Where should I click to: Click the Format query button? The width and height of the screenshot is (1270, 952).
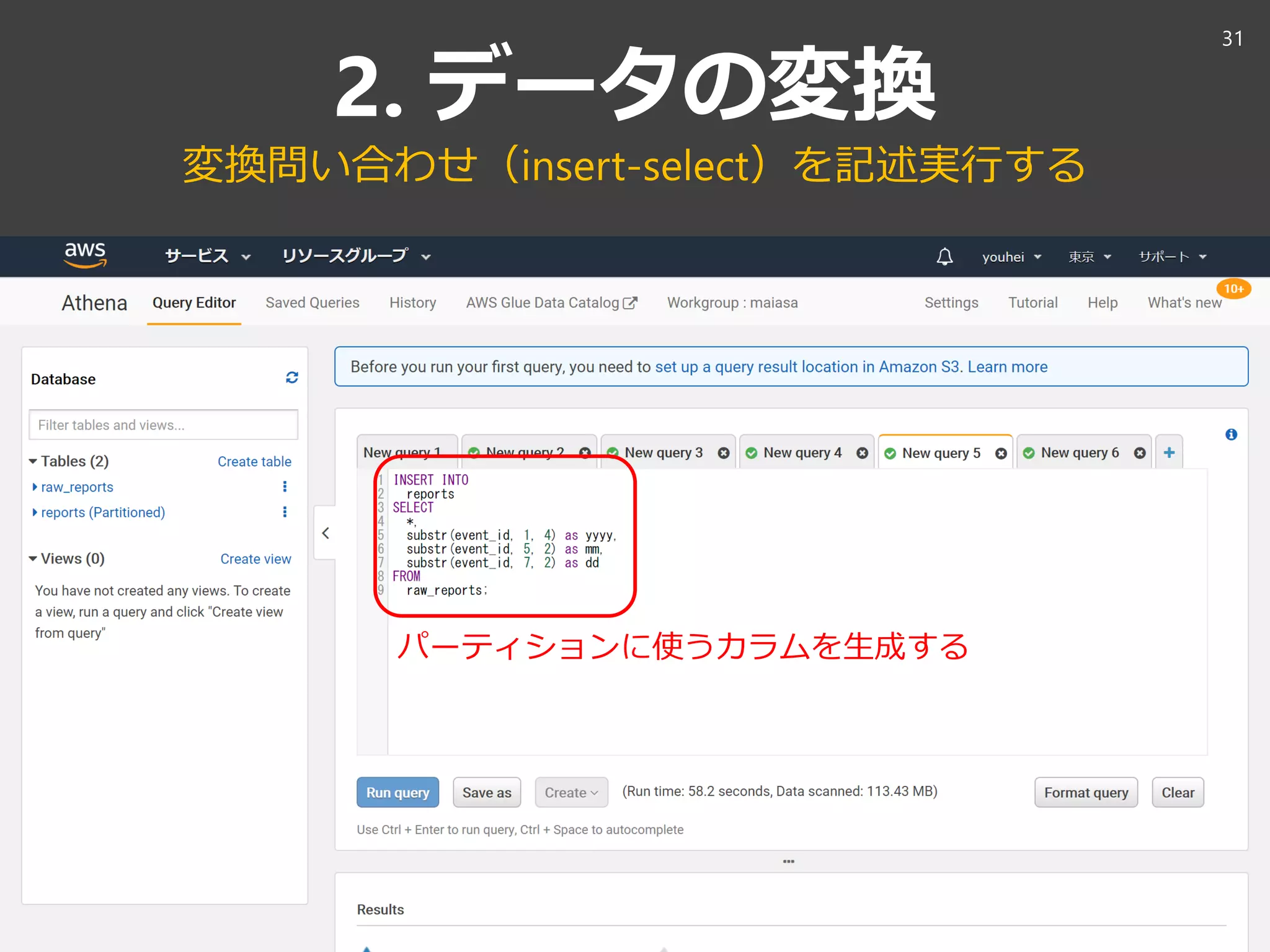pos(1086,792)
